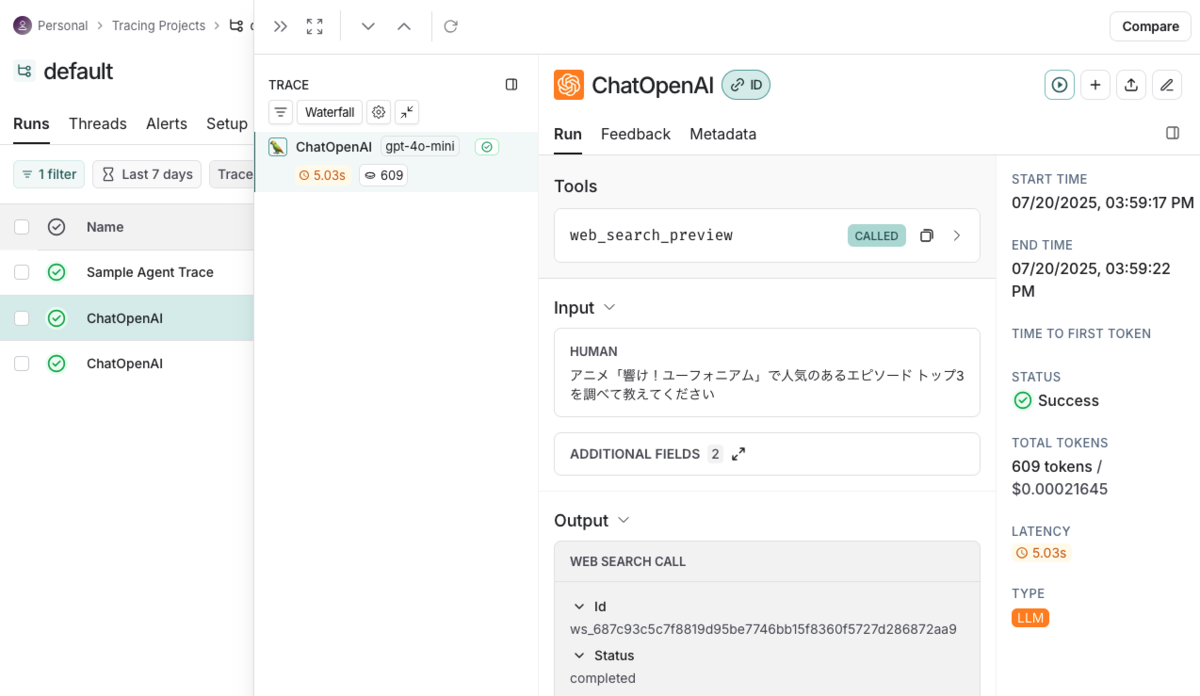The width and height of the screenshot is (1200, 696).
Task: Go to next run with down chevron
Action: (x=368, y=27)
